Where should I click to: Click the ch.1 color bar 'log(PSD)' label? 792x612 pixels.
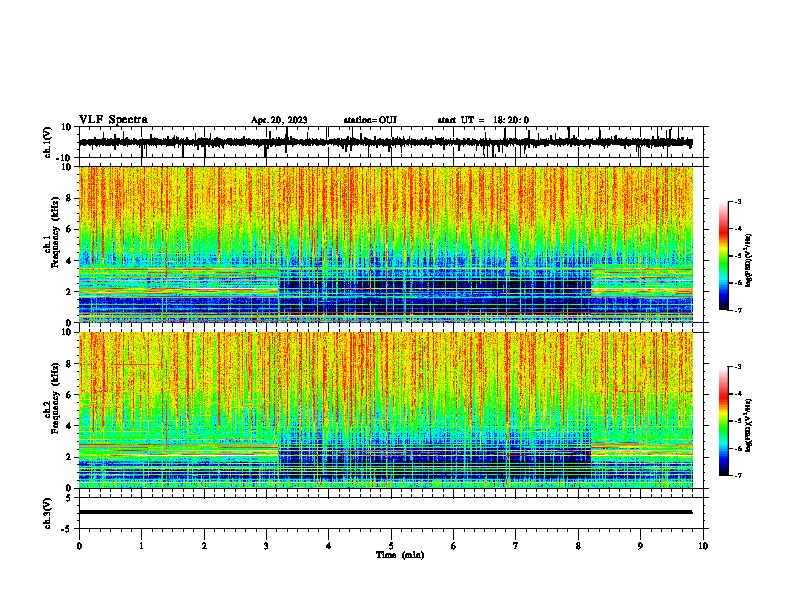tap(748, 261)
